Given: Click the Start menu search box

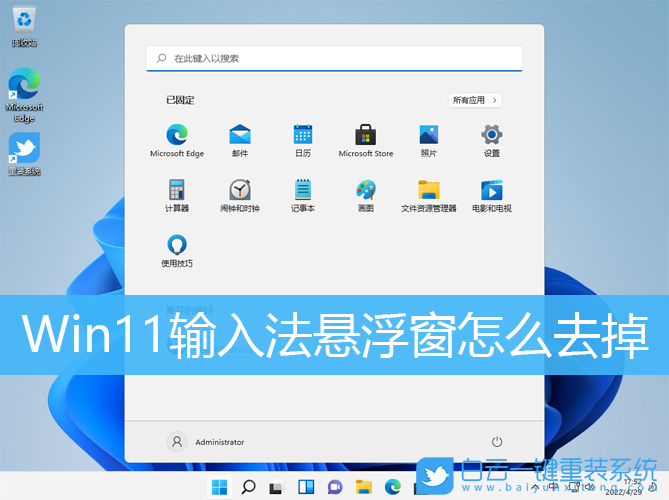Looking at the screenshot, I should coord(334,58).
